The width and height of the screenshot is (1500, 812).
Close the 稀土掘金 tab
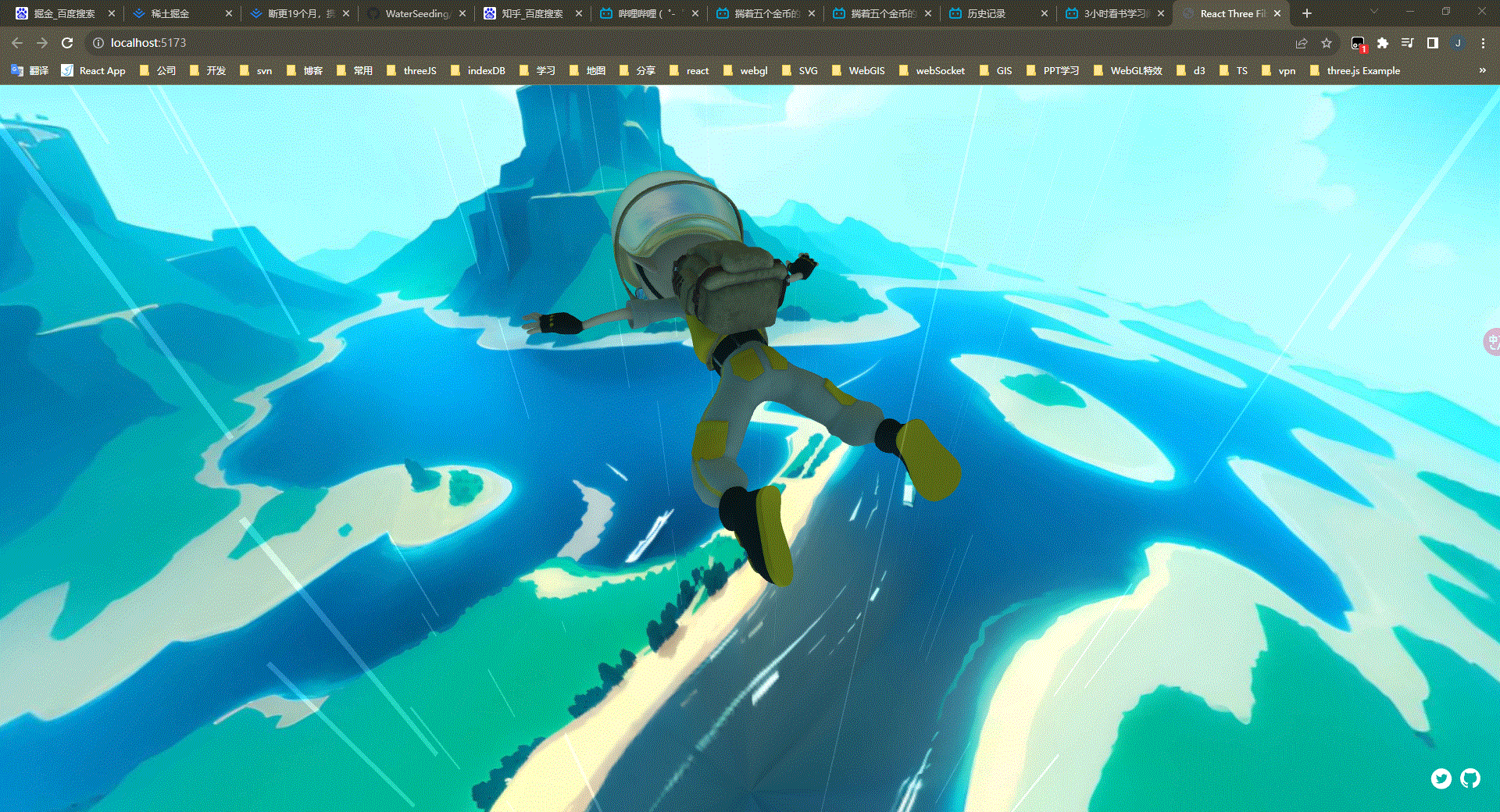pyautogui.click(x=229, y=13)
